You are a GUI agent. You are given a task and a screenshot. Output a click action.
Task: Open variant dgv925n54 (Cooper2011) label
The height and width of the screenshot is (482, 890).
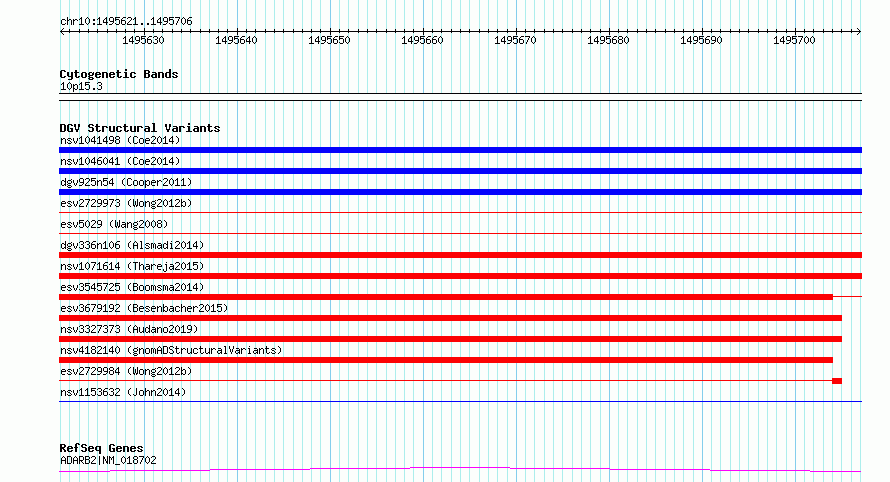point(126,182)
